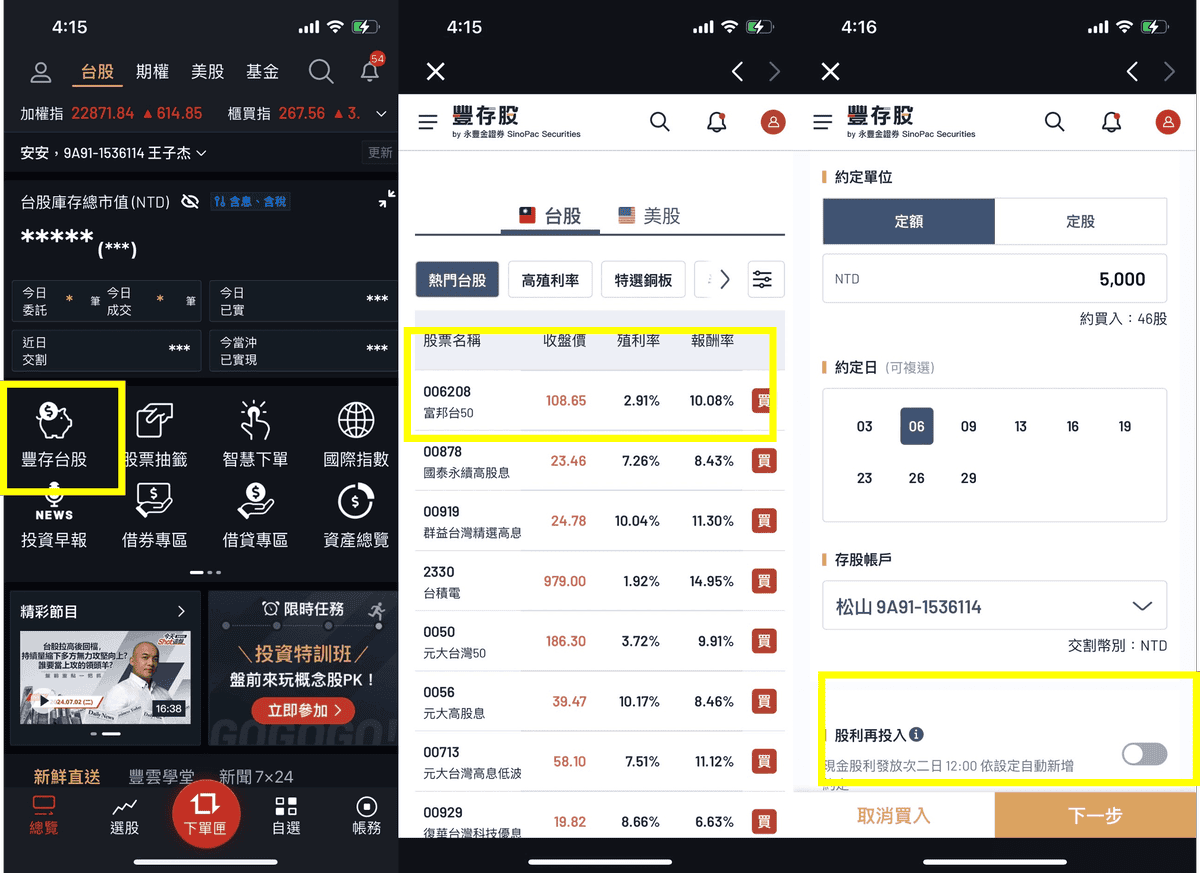Tap 買 button for 006208 富邦台50
1200x873 pixels.
[764, 401]
